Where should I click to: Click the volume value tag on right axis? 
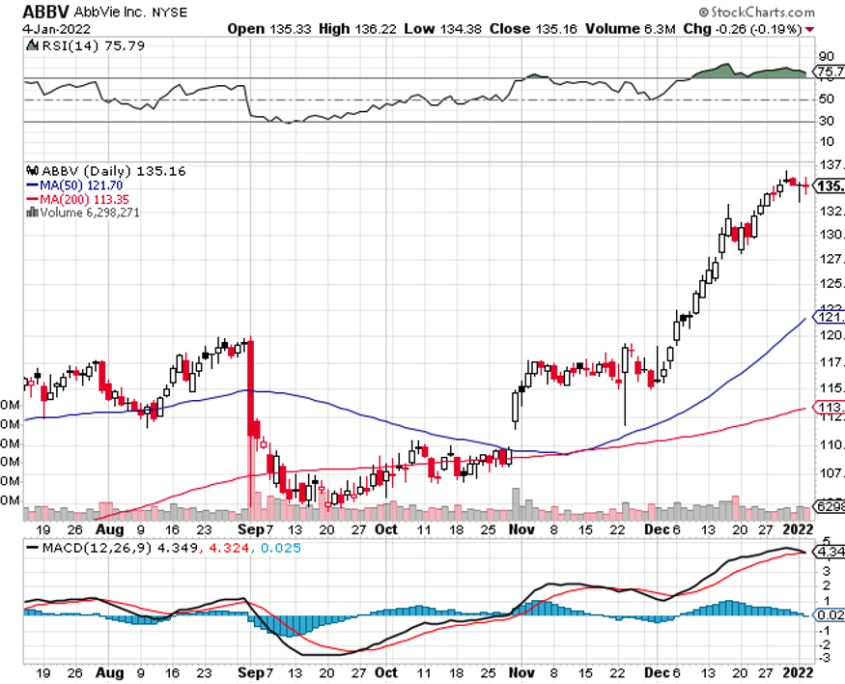[828, 506]
